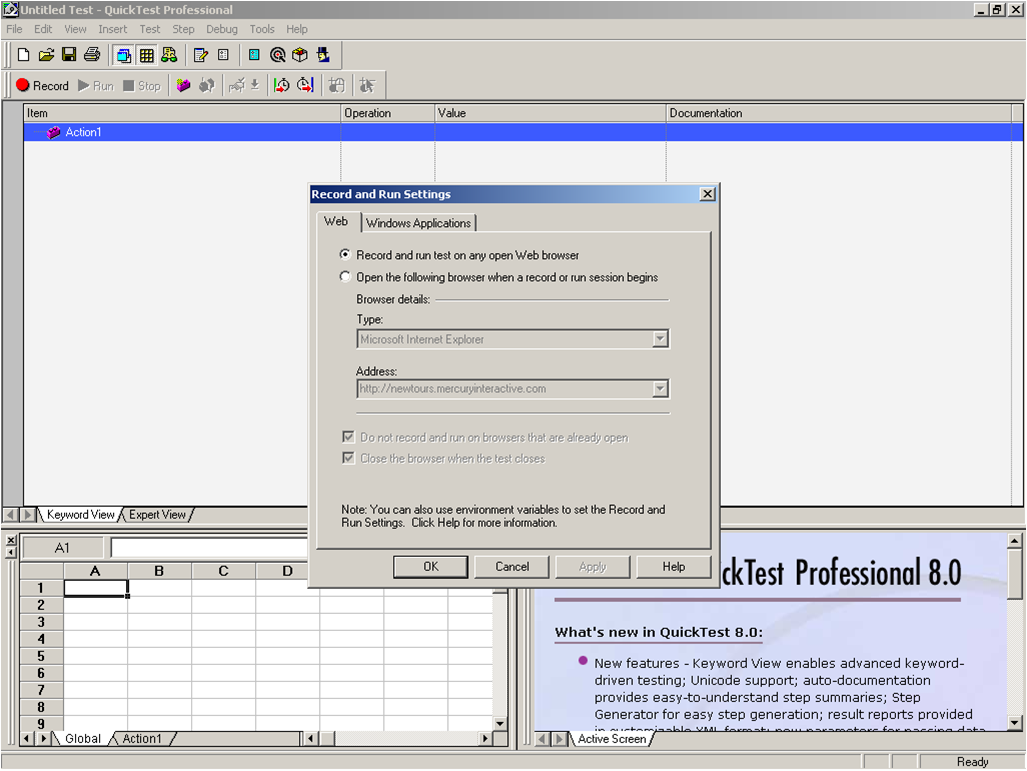Toggle 'Do not record and run on browsers' checkbox
Image resolution: width=1027 pixels, height=771 pixels.
click(348, 437)
